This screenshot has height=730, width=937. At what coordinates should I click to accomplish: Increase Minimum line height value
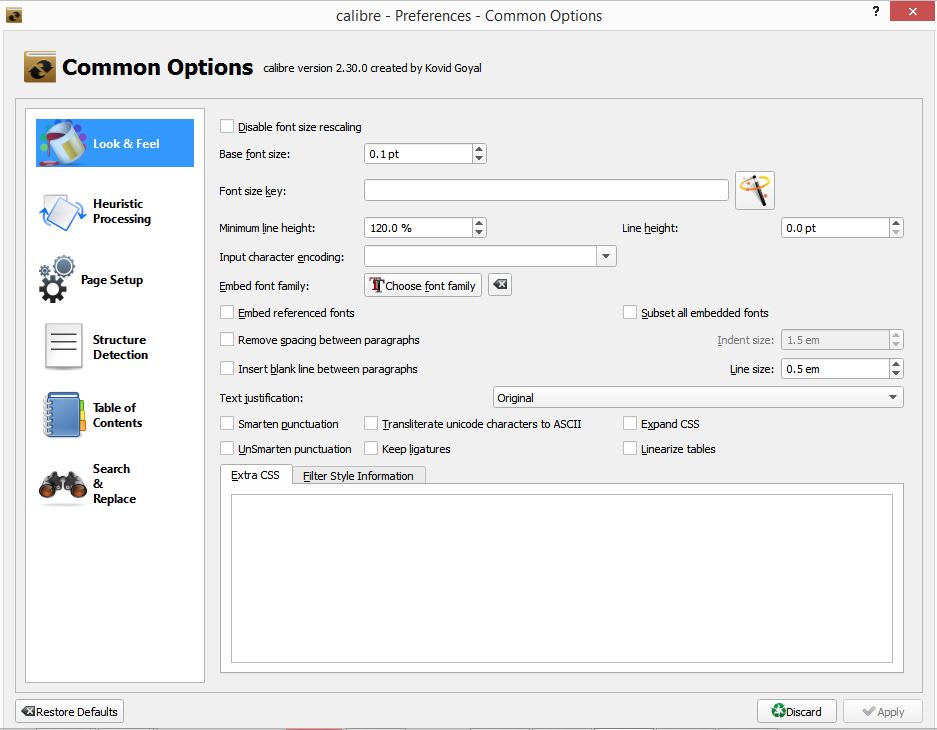(479, 223)
